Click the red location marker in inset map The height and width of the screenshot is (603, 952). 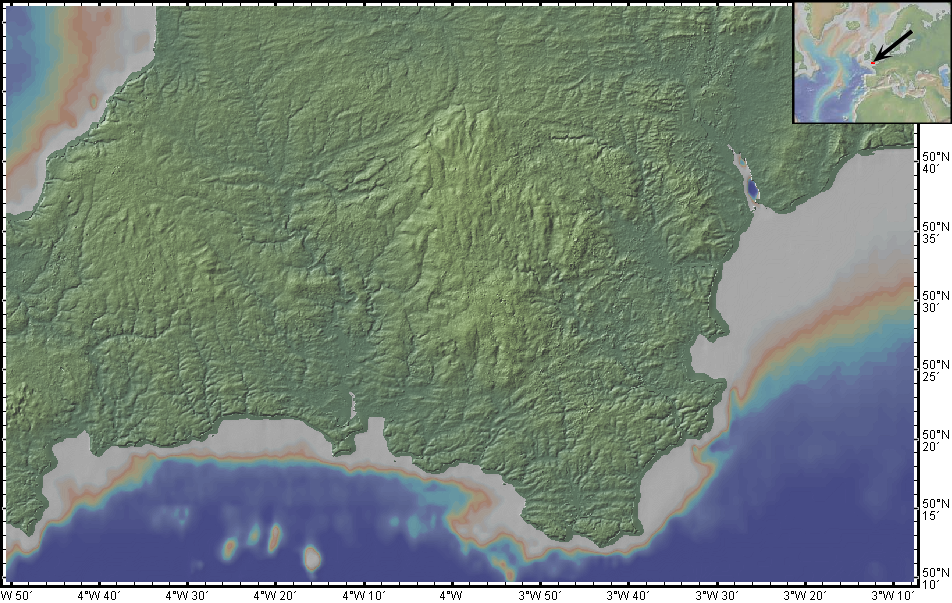pyautogui.click(x=872, y=63)
